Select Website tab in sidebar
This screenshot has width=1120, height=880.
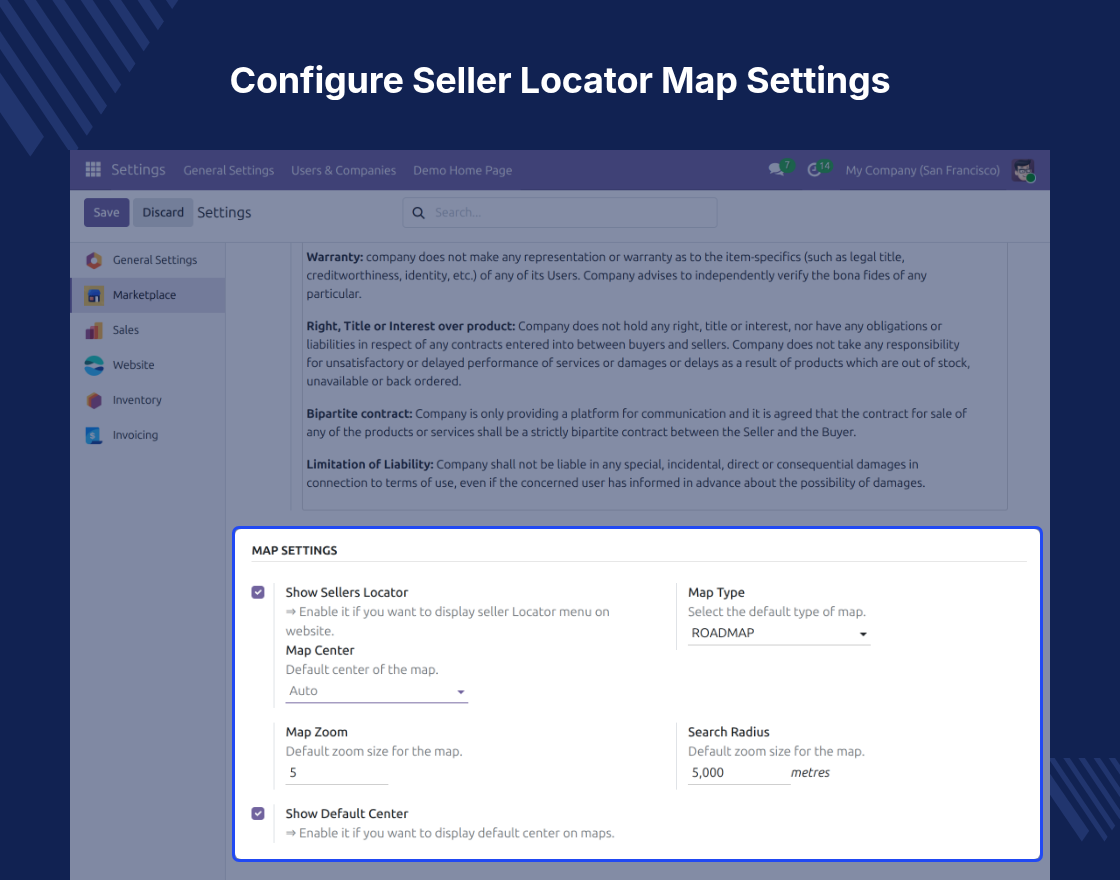point(148,365)
